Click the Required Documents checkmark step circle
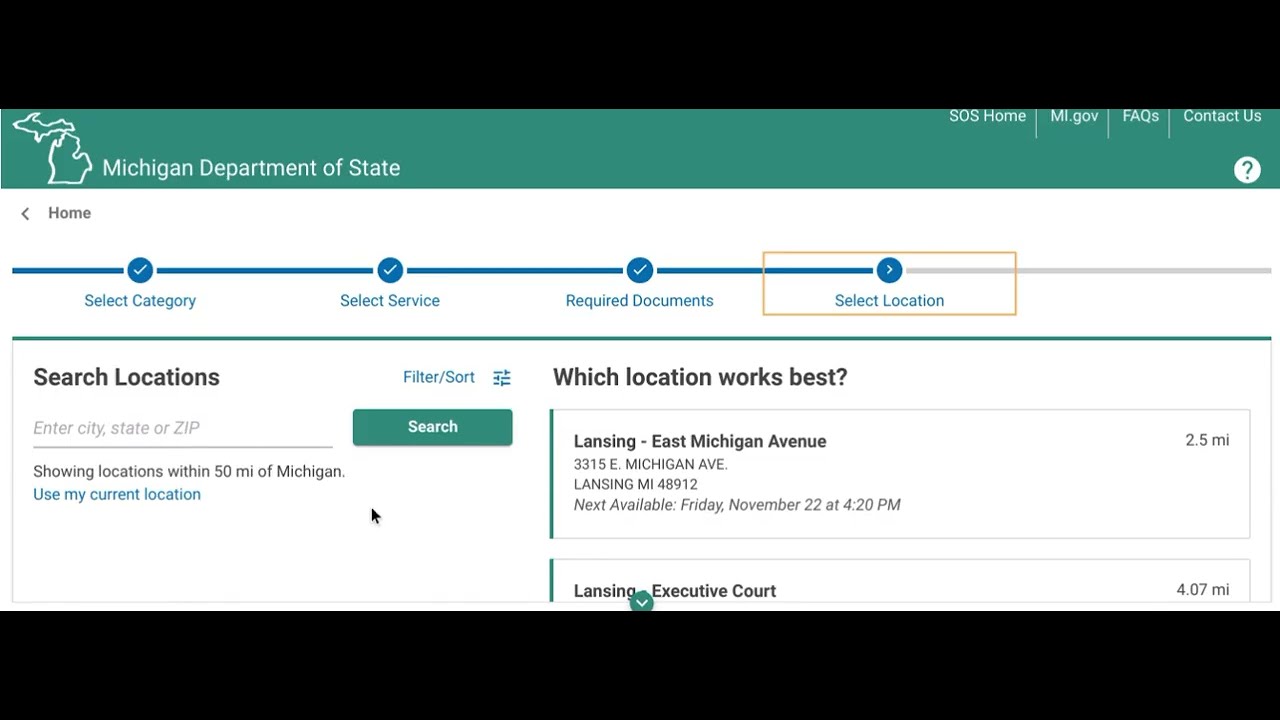 640,270
